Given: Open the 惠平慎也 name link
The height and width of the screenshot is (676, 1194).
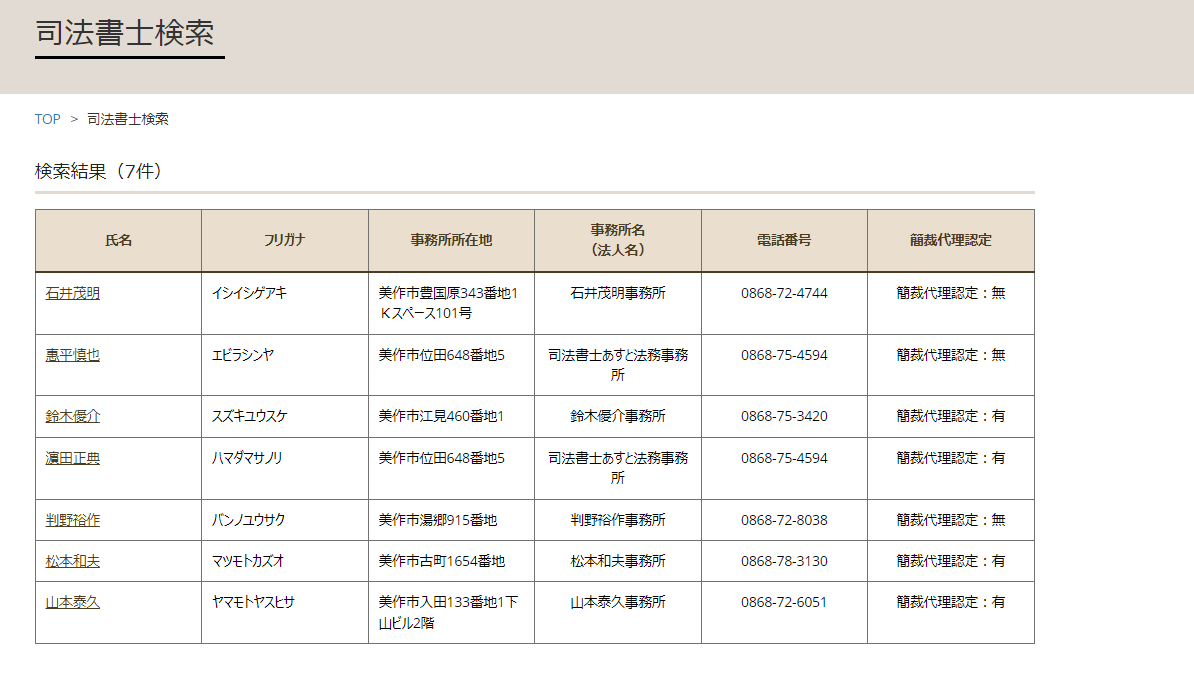Looking at the screenshot, I should pos(72,355).
